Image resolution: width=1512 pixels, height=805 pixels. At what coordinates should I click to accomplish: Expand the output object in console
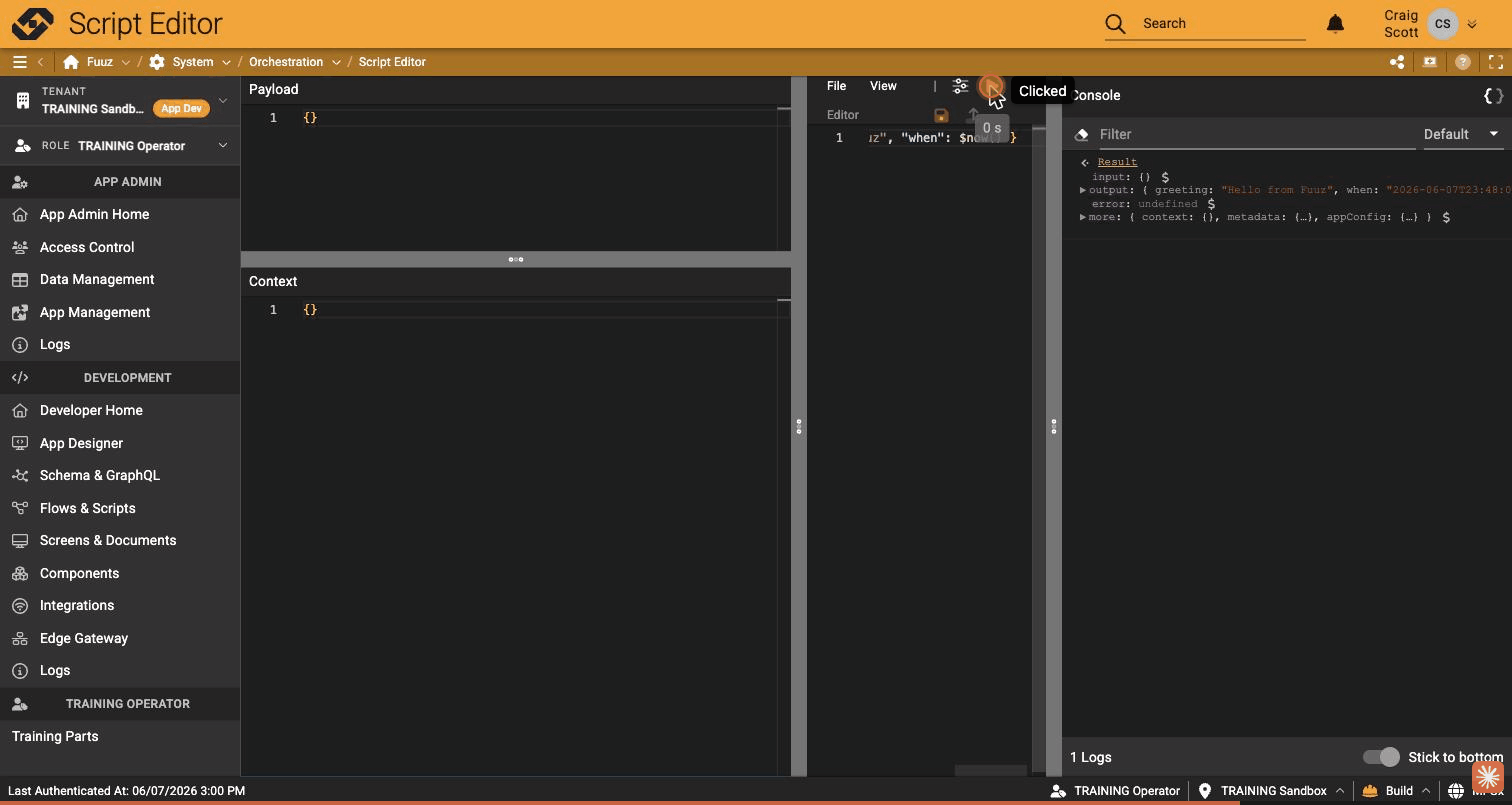pos(1083,190)
